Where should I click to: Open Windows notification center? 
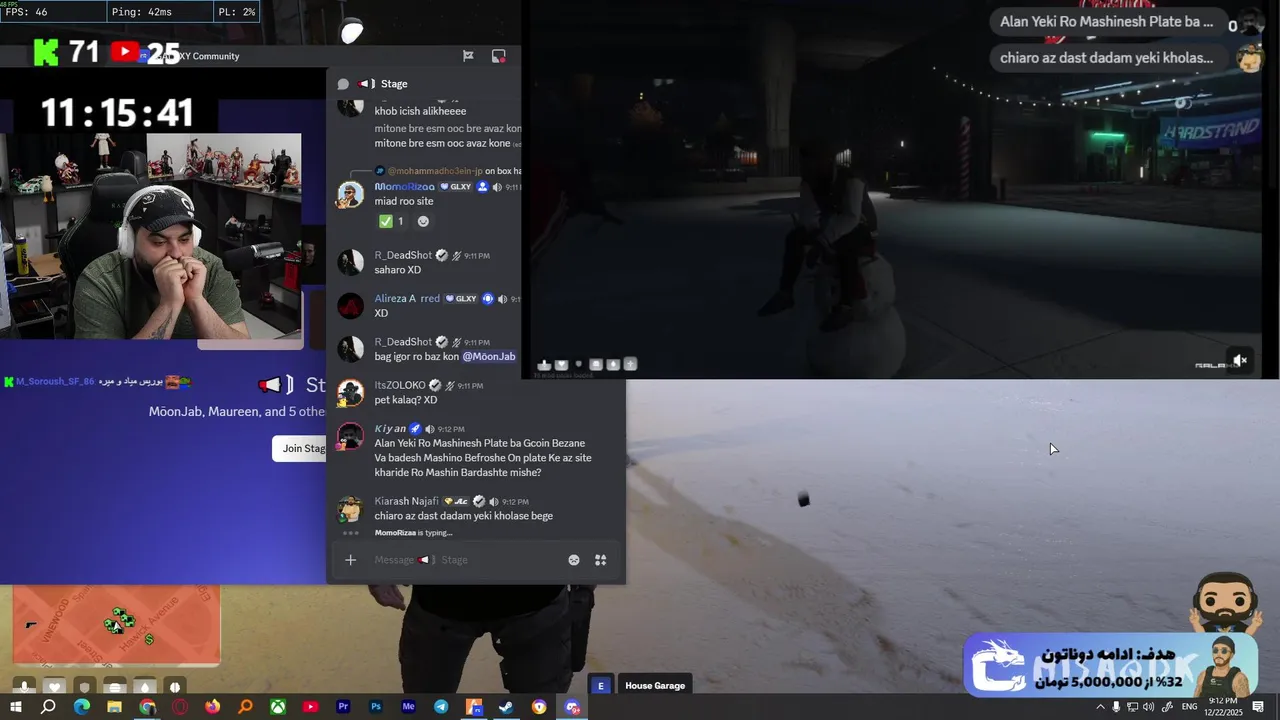point(1258,707)
